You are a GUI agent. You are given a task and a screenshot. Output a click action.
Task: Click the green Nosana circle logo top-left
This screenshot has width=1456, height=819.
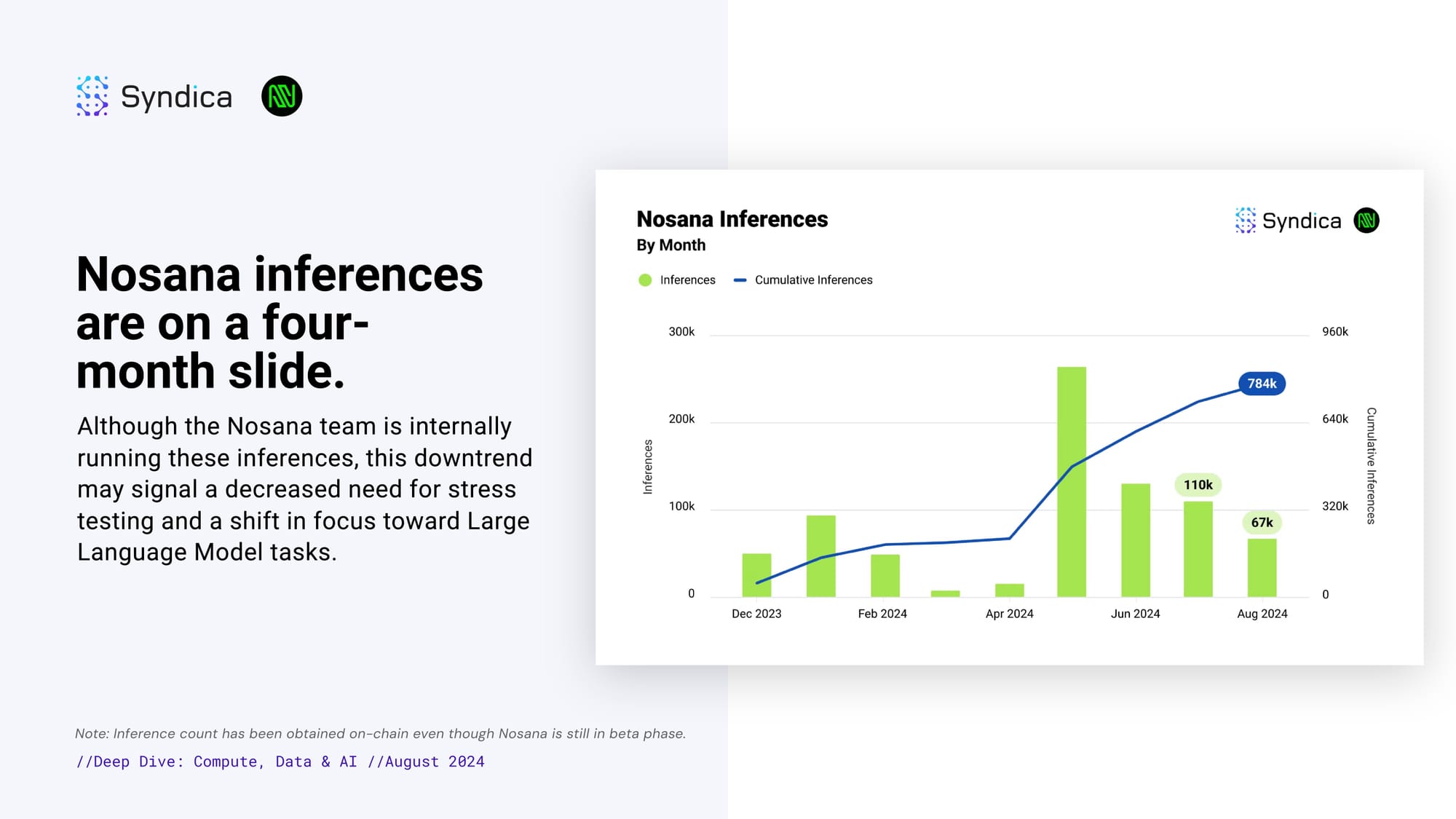click(282, 96)
